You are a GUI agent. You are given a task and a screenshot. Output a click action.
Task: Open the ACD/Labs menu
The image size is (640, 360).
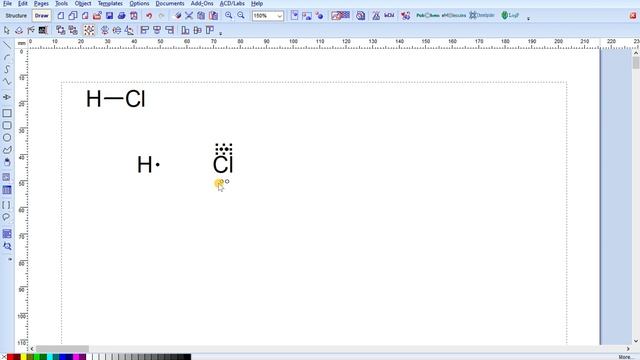[x=232, y=3]
